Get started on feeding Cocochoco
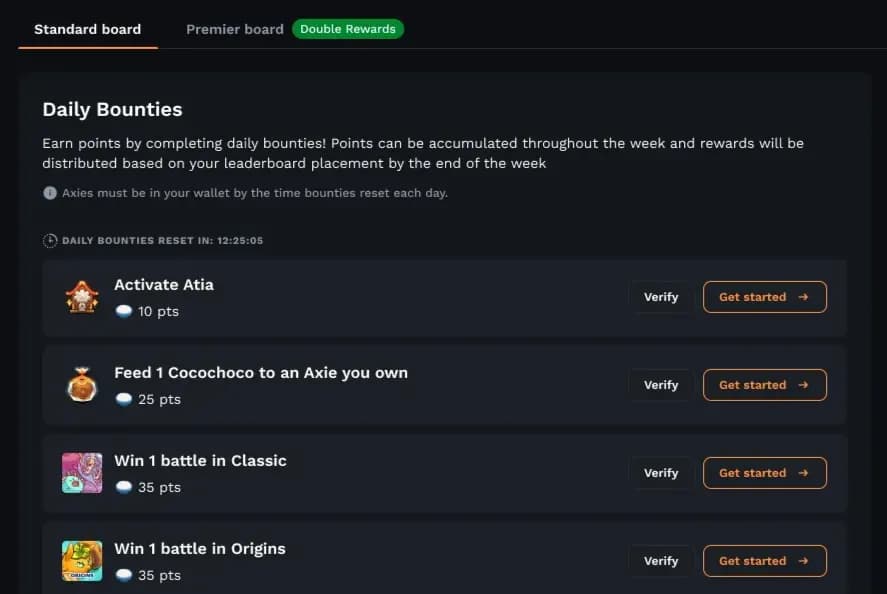 pyautogui.click(x=764, y=385)
